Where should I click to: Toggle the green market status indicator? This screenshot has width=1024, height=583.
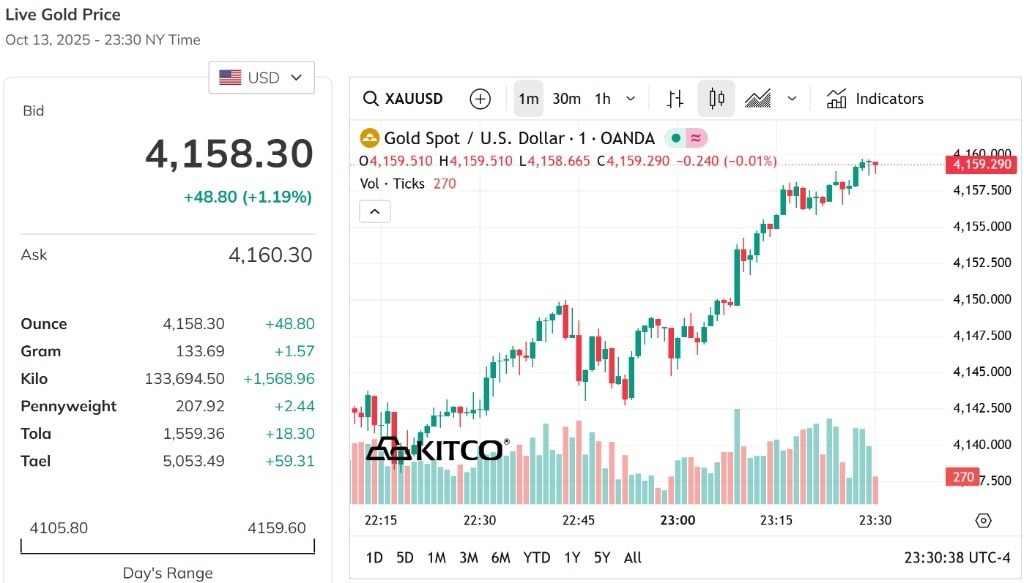tap(676, 138)
